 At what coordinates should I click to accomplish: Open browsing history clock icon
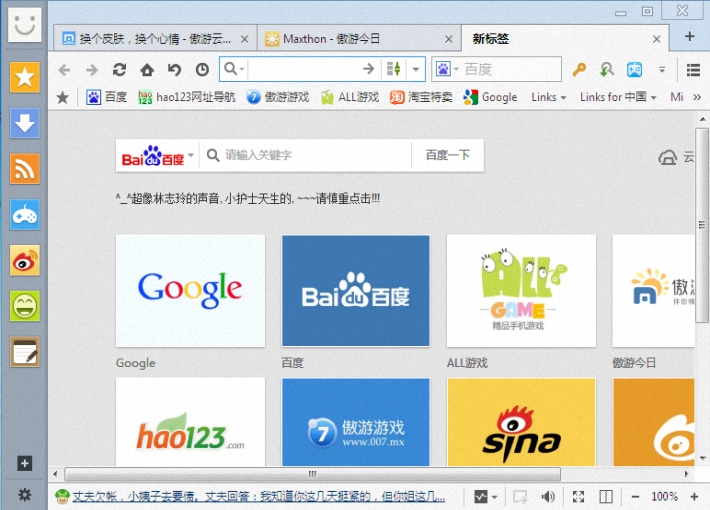tap(202, 70)
